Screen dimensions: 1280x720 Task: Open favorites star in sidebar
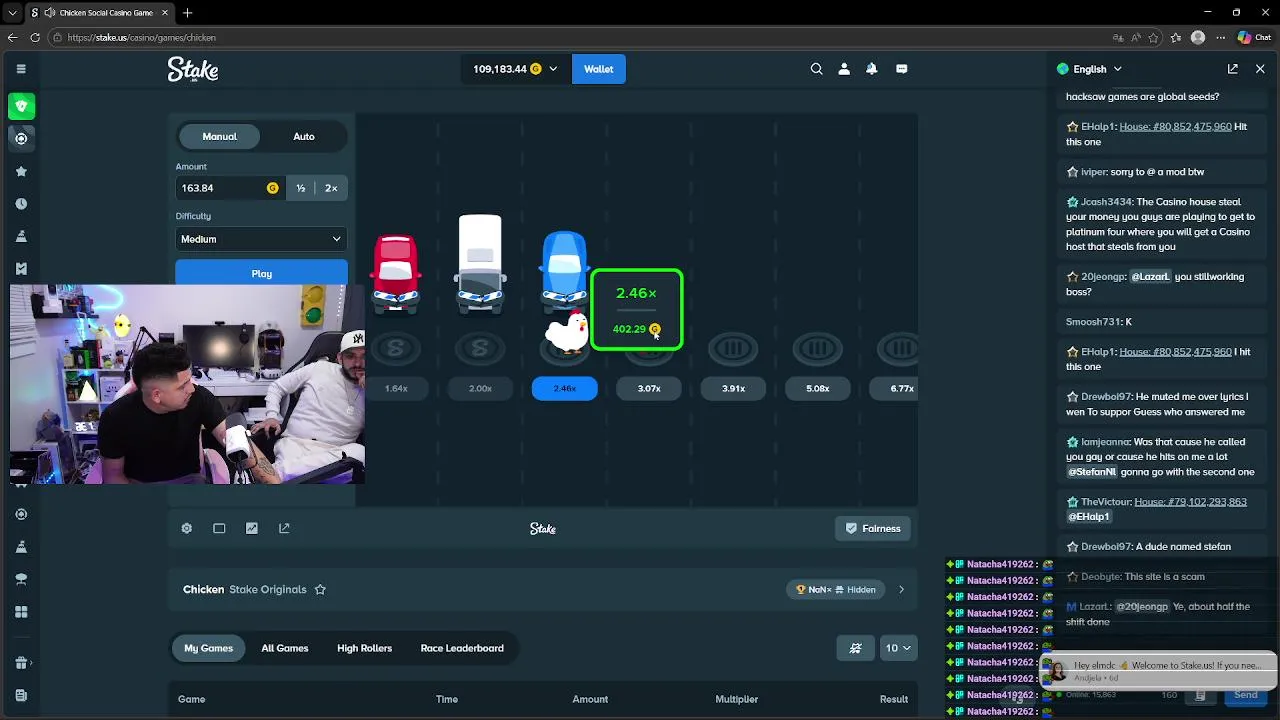(21, 171)
